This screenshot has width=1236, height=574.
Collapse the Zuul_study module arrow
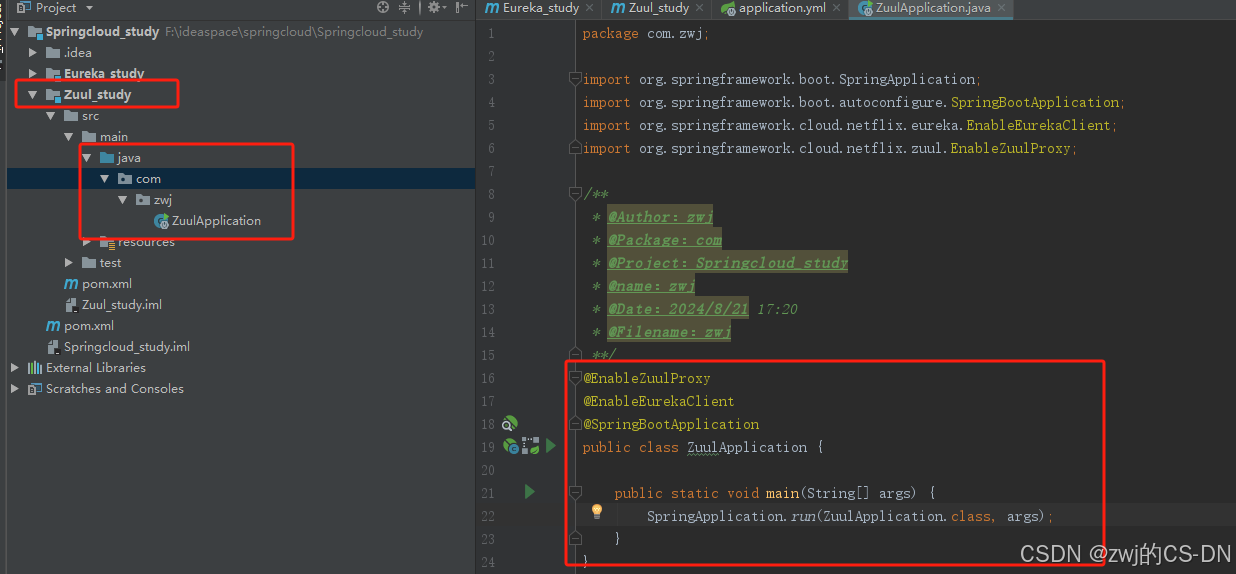click(x=33, y=95)
